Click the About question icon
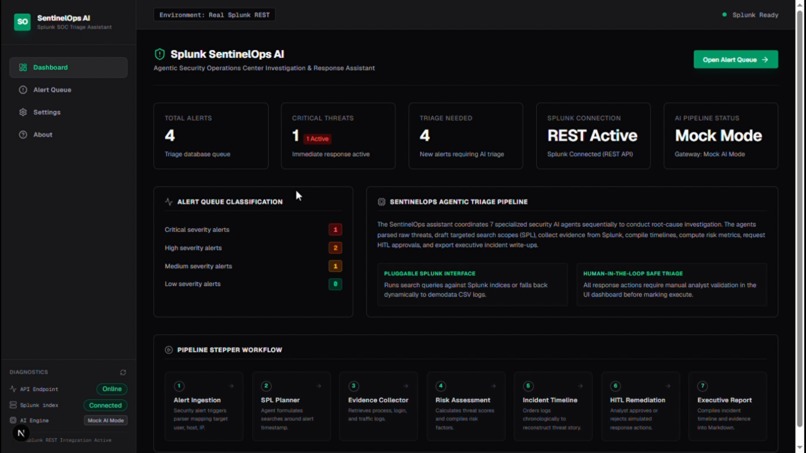 click(x=23, y=135)
